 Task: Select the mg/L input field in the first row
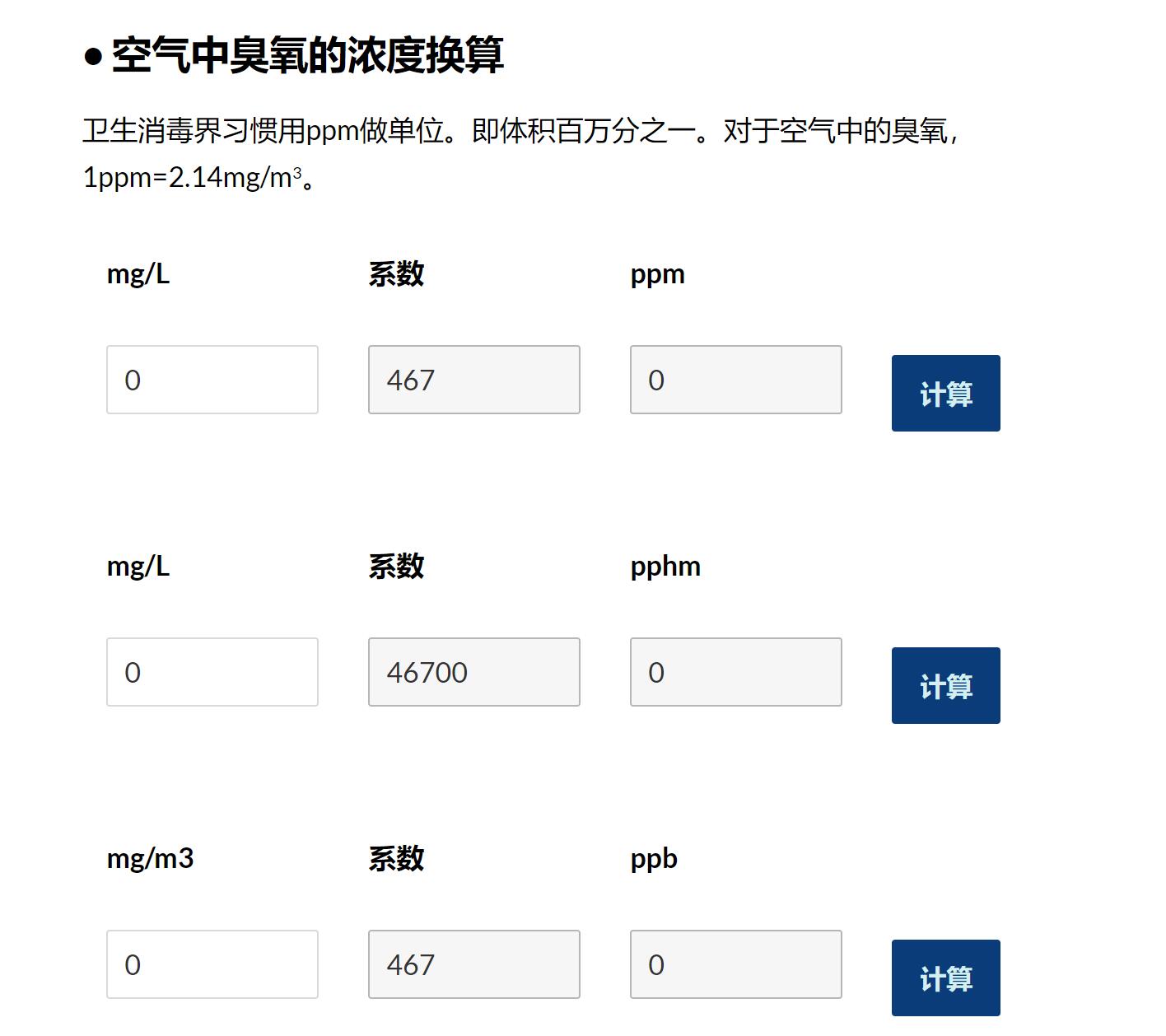212,380
